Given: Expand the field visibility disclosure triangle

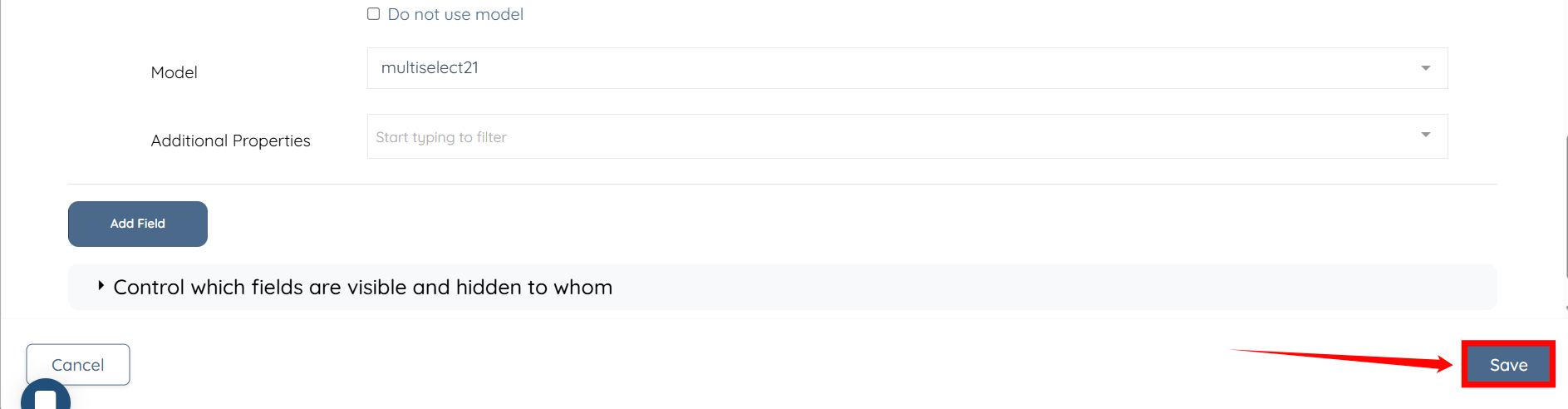Looking at the screenshot, I should coord(101,286).
